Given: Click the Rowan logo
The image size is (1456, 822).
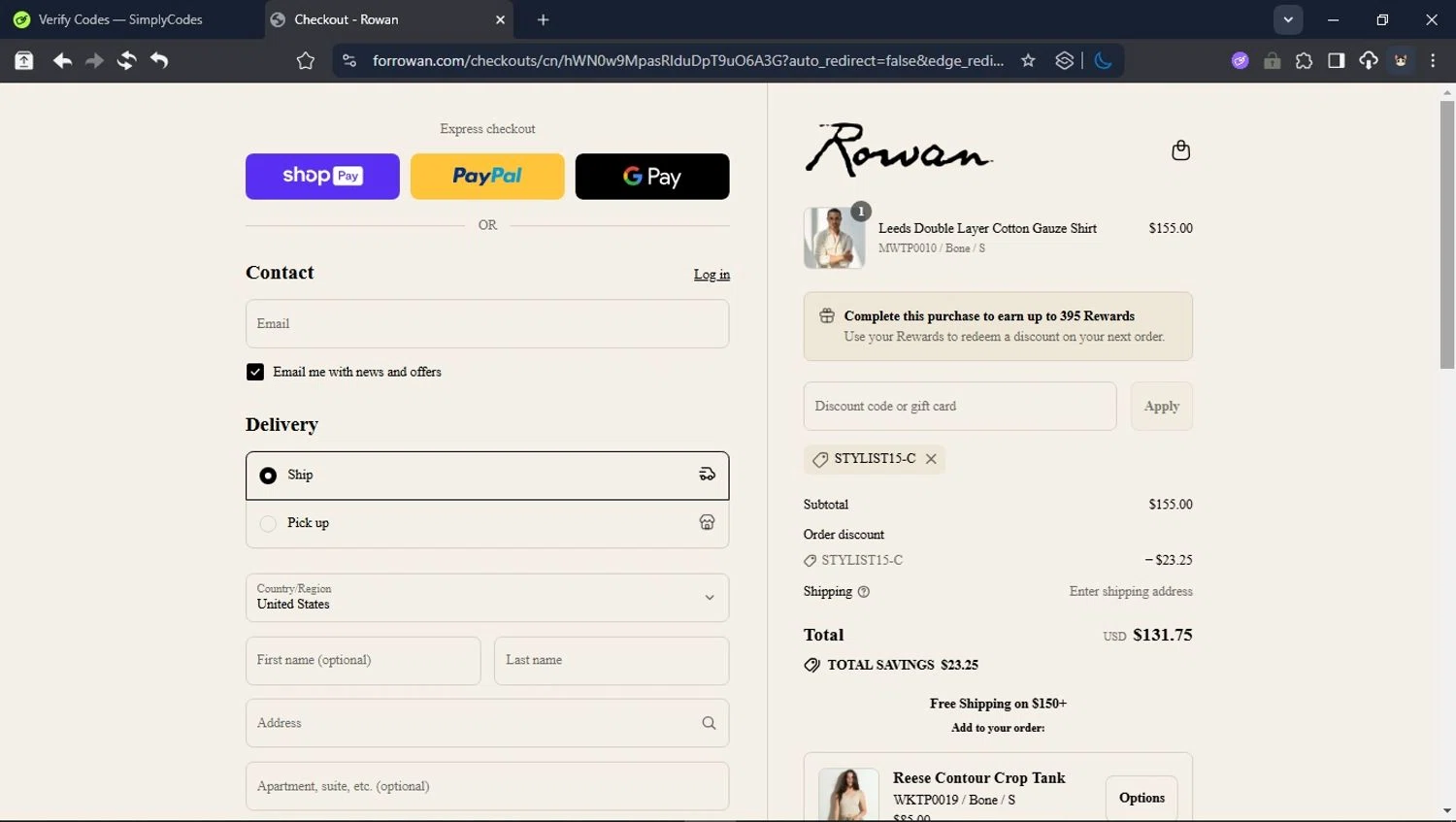Looking at the screenshot, I should [899, 150].
